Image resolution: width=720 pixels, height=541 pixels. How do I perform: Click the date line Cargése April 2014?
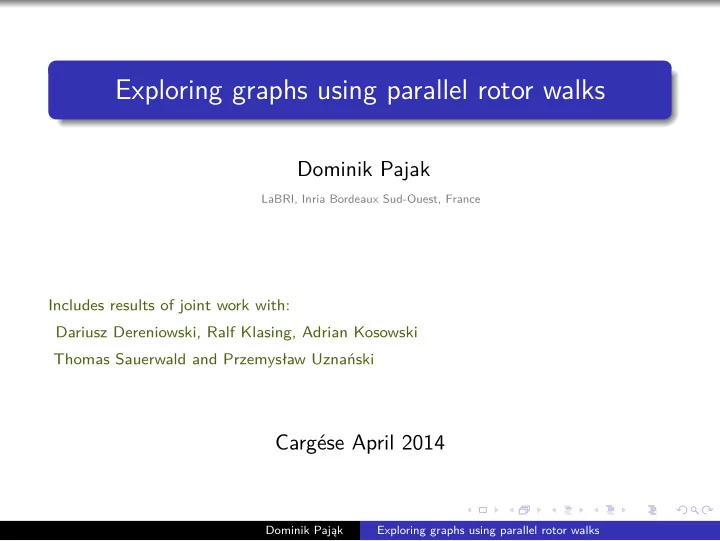pos(360,443)
